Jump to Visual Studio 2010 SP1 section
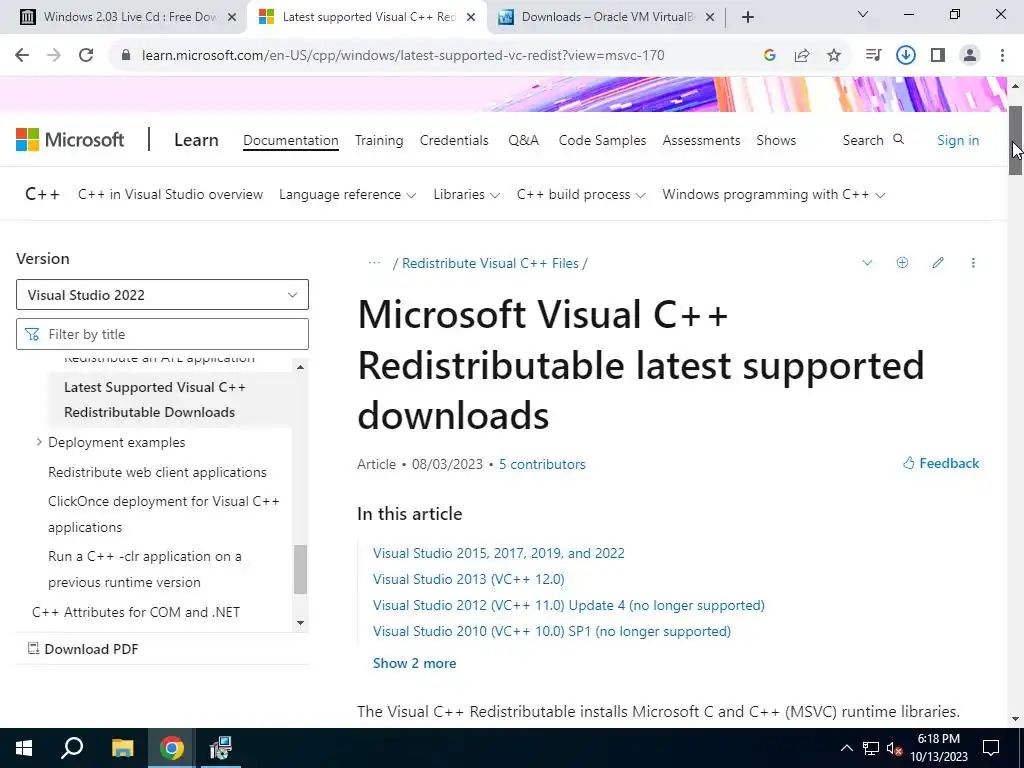This screenshot has height=768, width=1024. pos(552,632)
